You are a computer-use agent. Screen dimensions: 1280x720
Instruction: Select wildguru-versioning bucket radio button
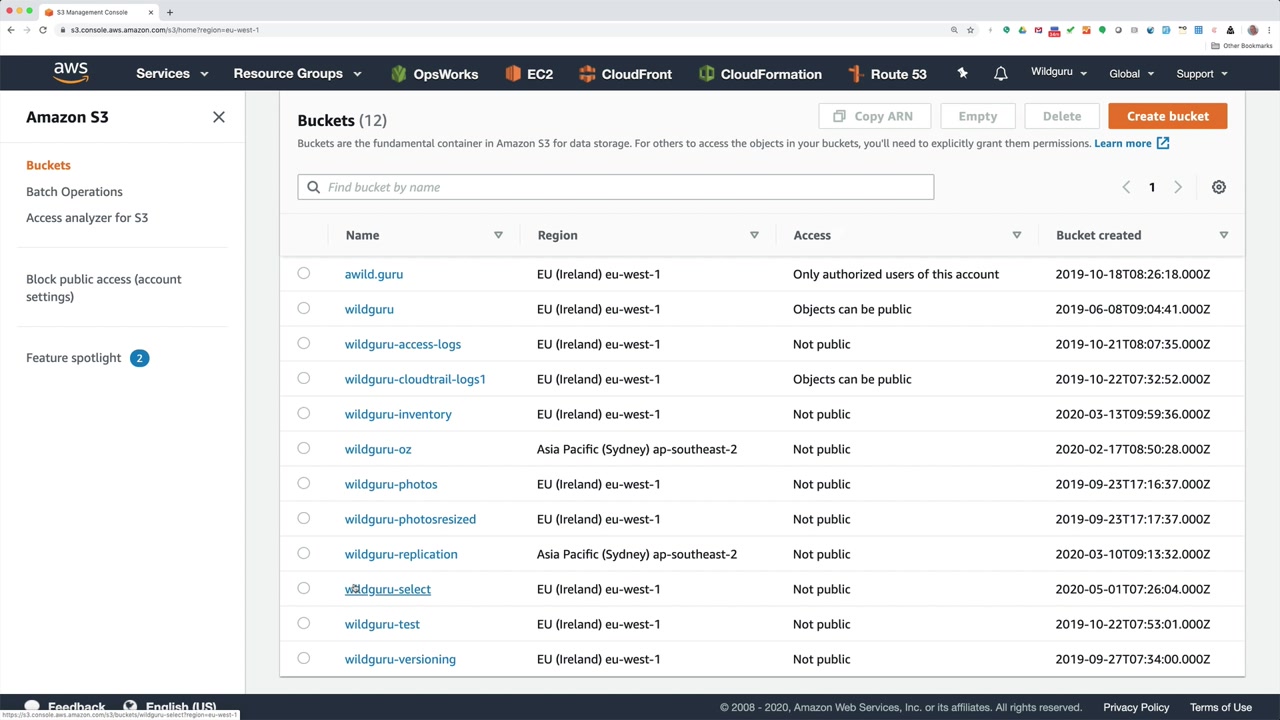click(304, 658)
